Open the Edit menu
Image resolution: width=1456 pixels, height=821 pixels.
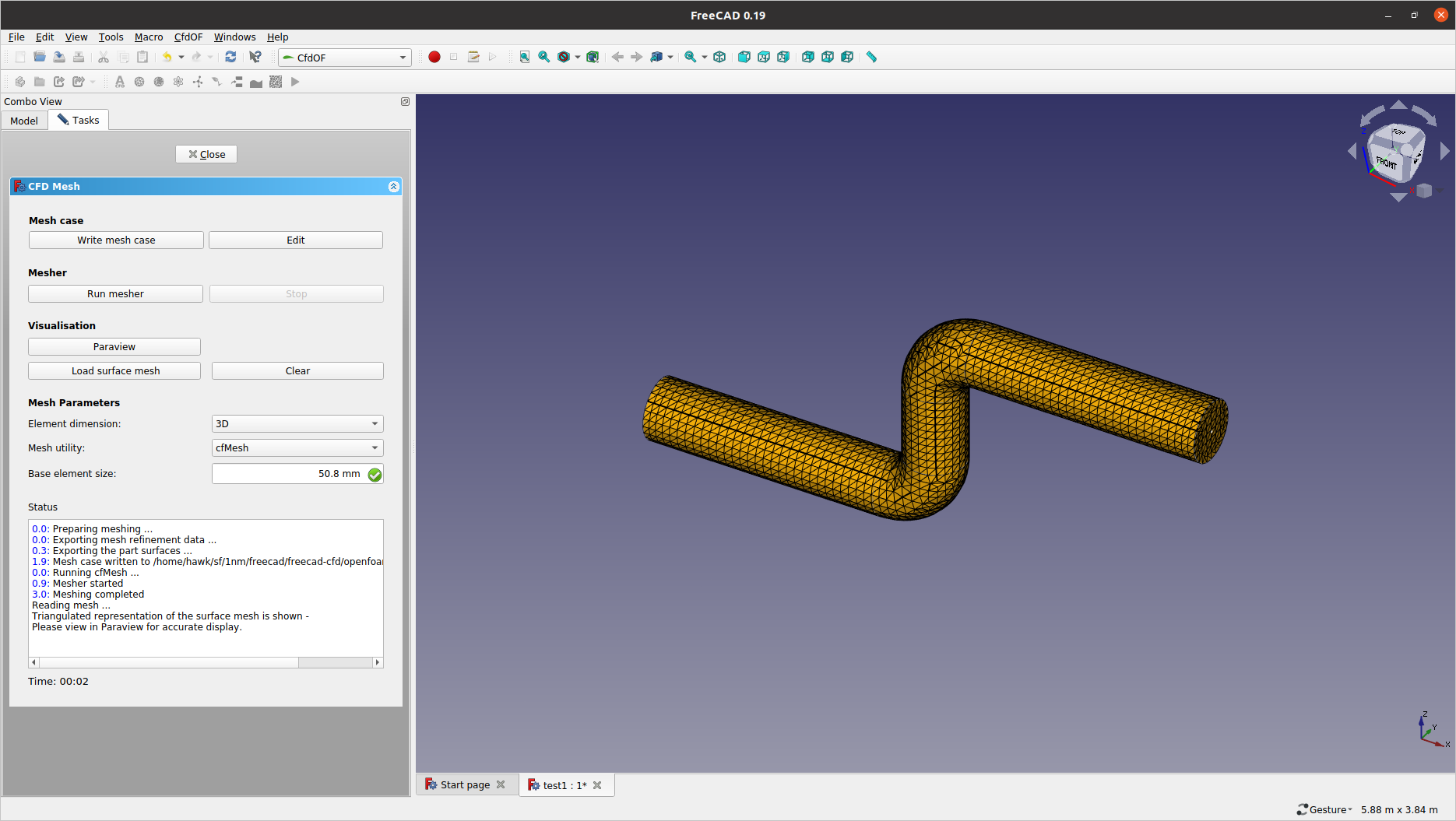[45, 37]
